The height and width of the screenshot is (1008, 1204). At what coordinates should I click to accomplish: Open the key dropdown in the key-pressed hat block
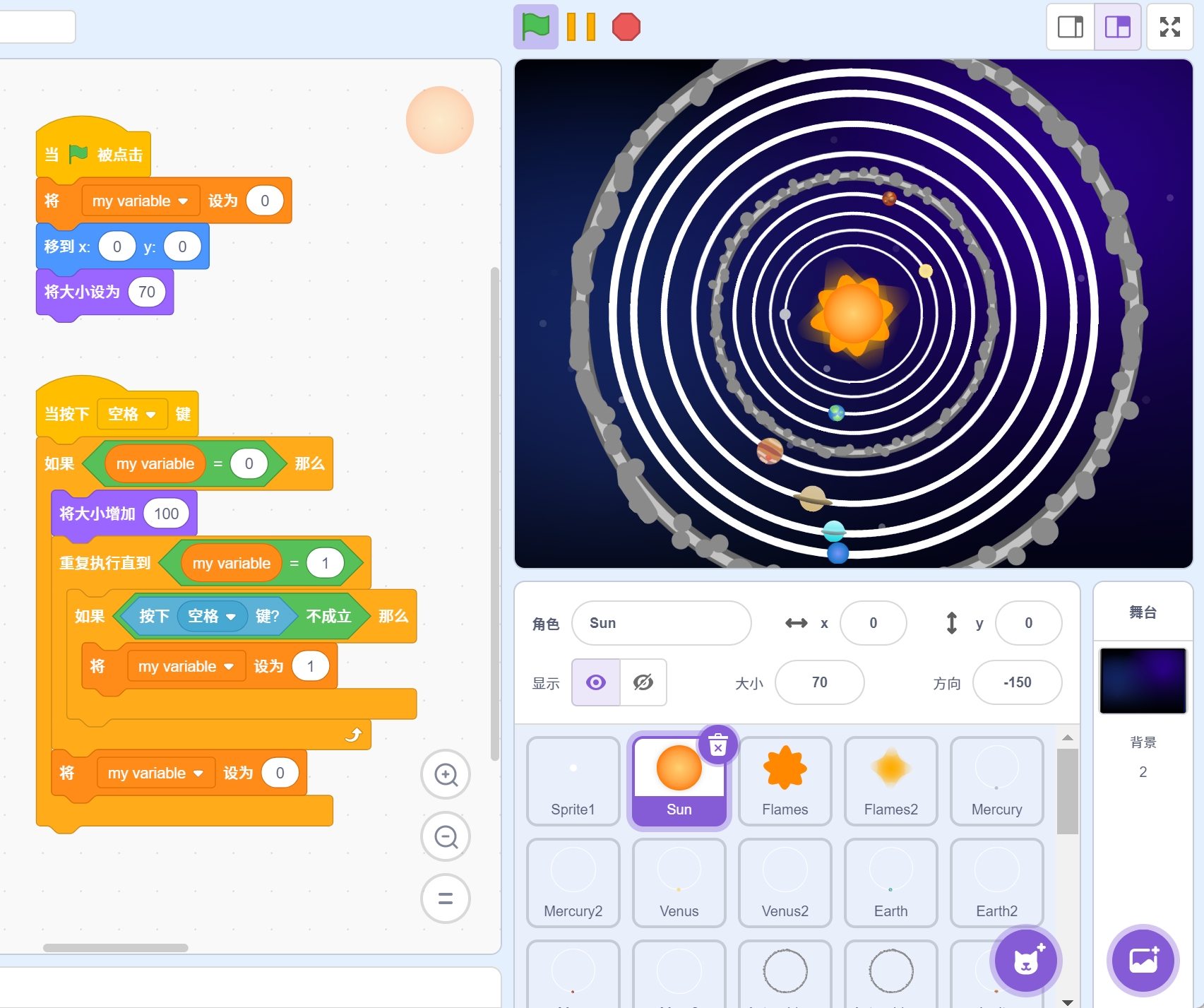[150, 415]
